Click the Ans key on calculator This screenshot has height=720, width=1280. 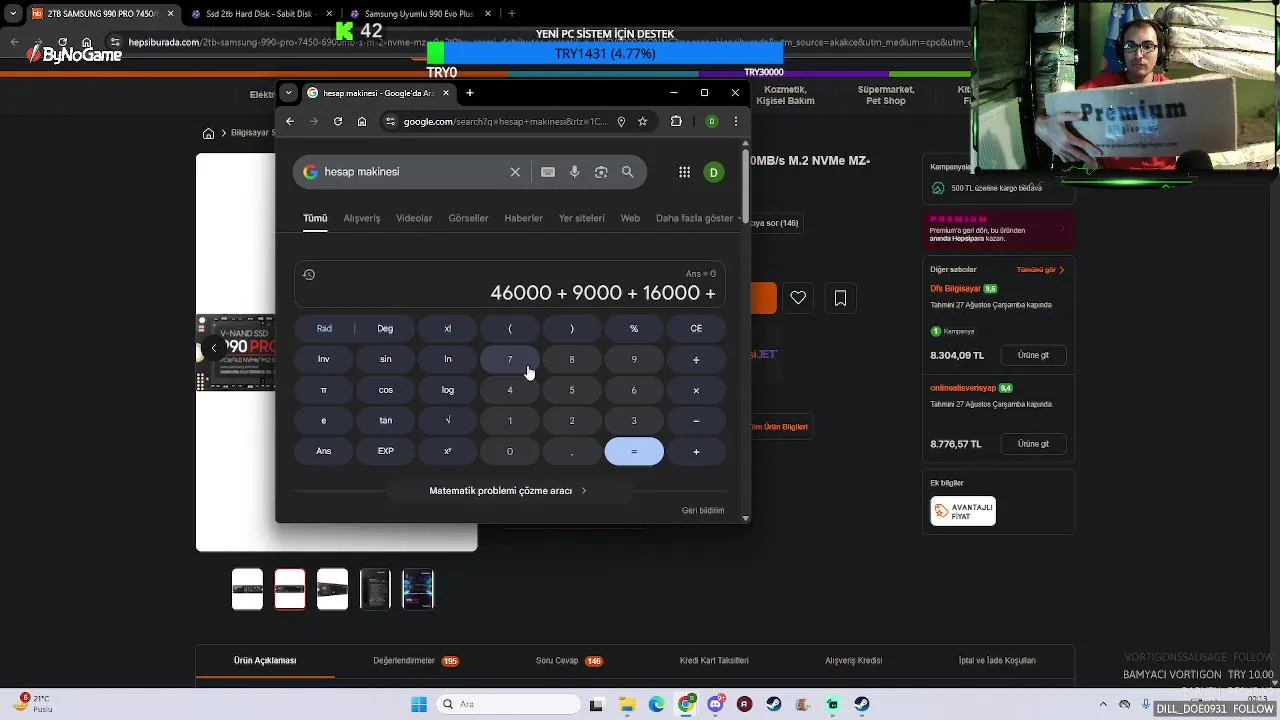324,451
